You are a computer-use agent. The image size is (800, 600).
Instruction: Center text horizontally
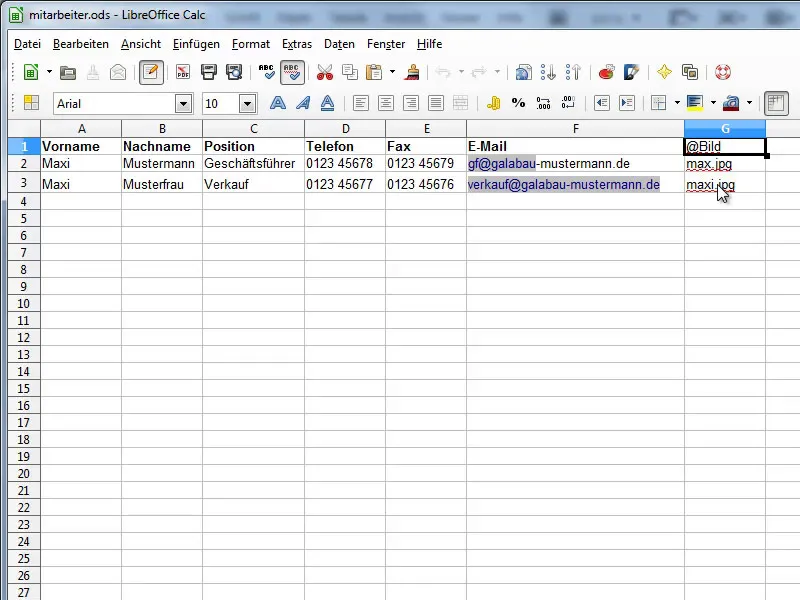coord(386,104)
